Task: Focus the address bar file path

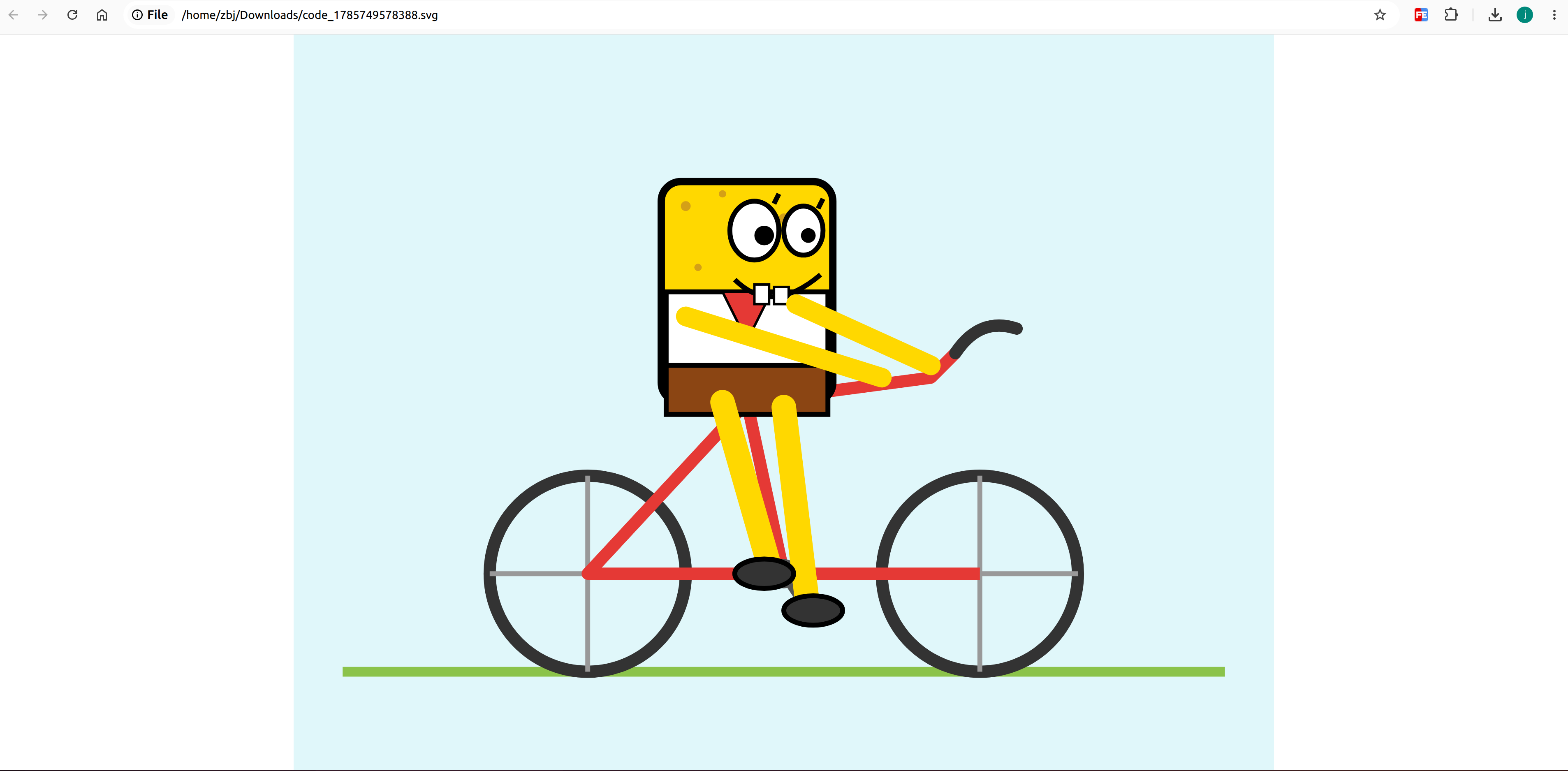Action: [310, 15]
